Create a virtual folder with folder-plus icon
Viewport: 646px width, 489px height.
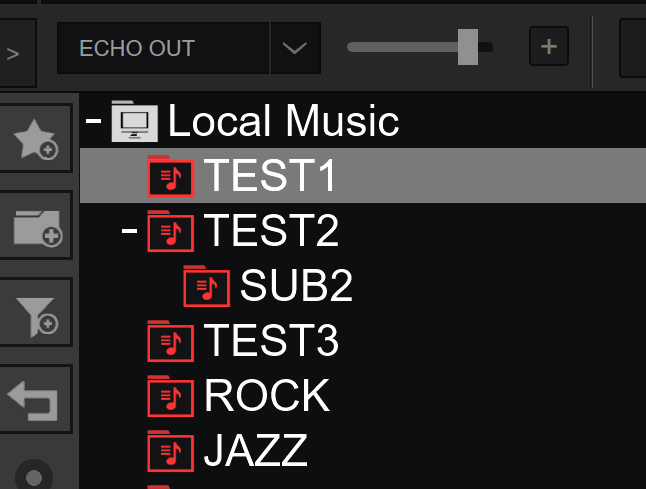point(36,226)
